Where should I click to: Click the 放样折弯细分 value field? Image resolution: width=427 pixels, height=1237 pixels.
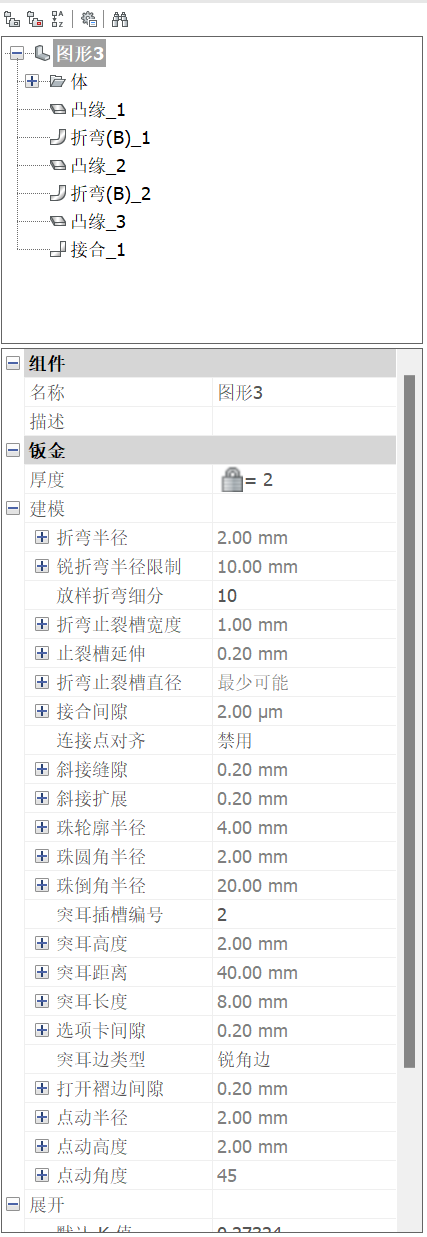tap(304, 596)
